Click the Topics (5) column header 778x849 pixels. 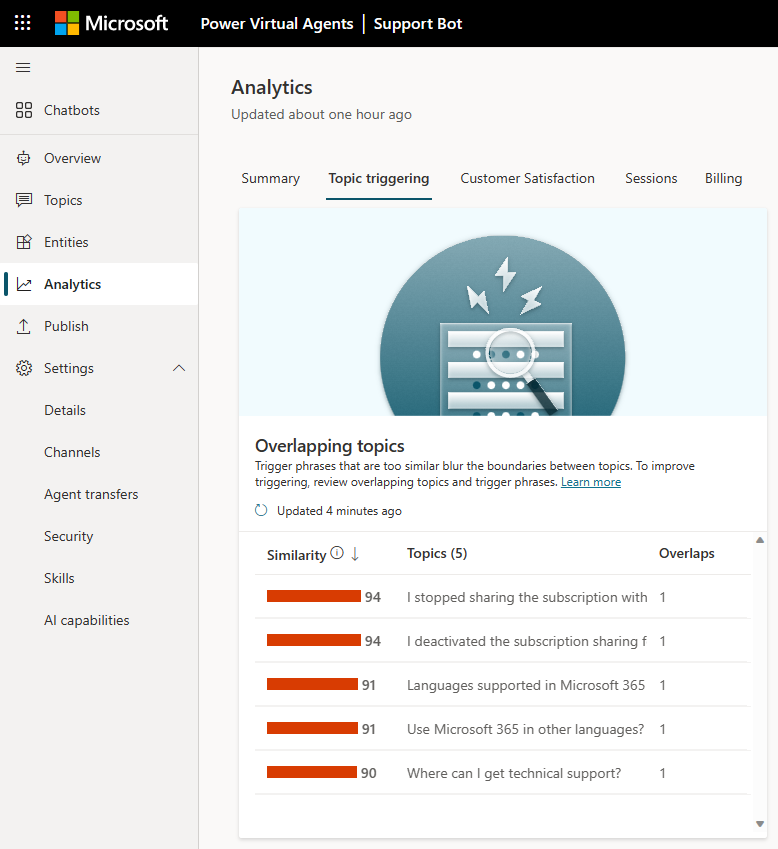coord(437,553)
